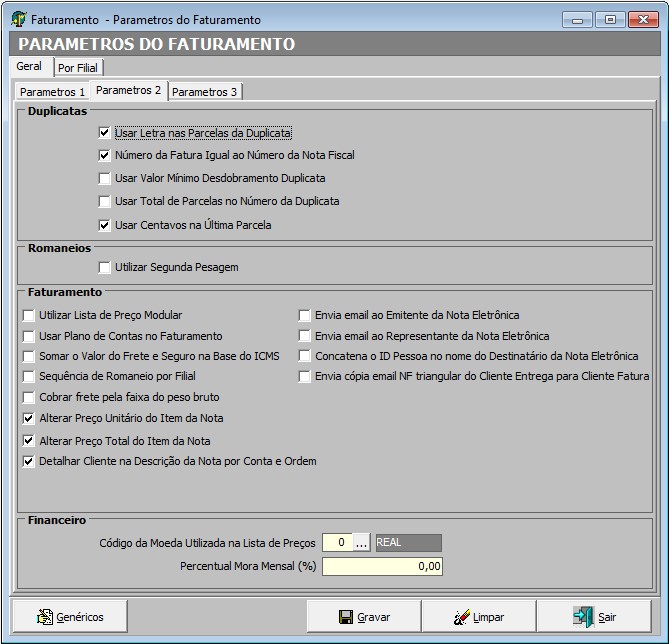The width and height of the screenshot is (669, 644).
Task: Switch to the Parametros 1 tab
Action: click(52, 92)
